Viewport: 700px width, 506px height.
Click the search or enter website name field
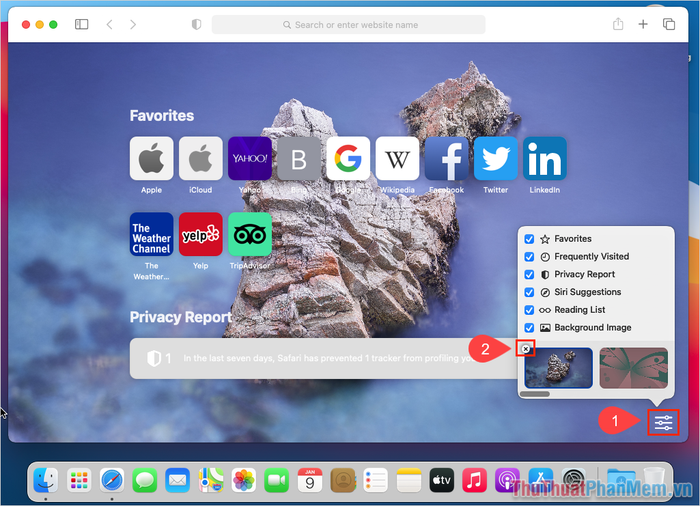(349, 25)
